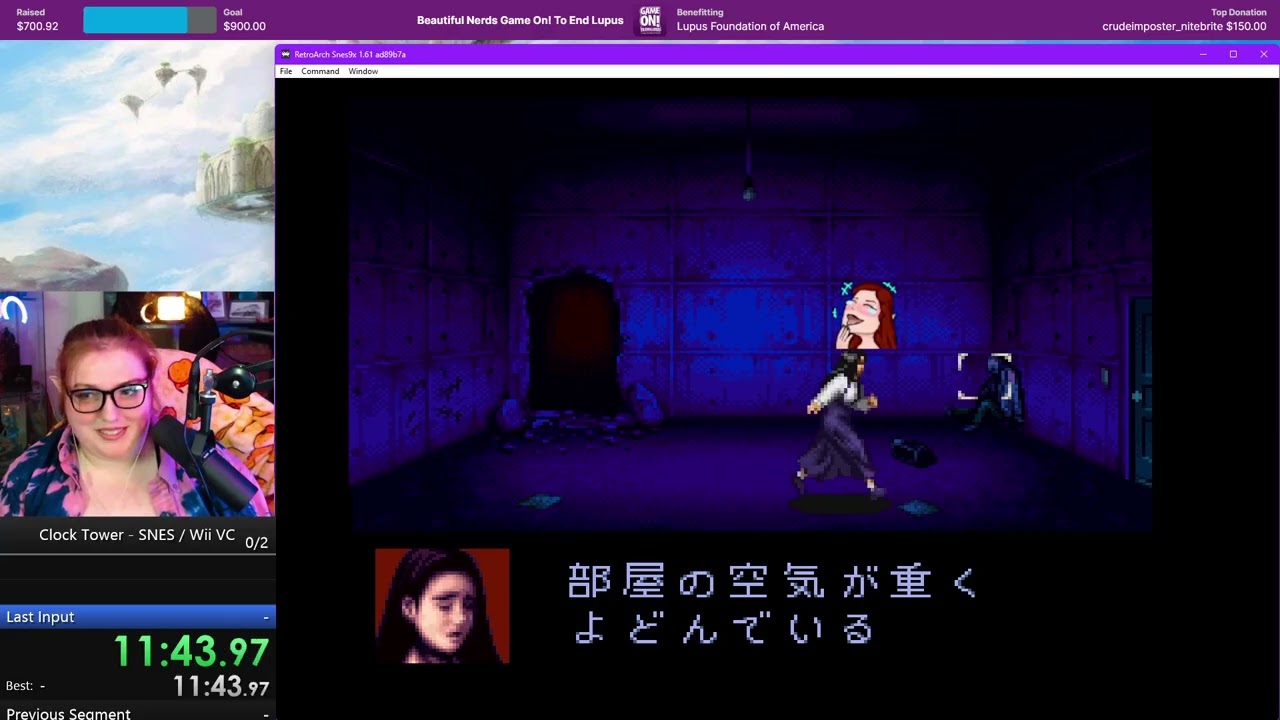Click the Clock Tower - SNES / Wii VC title
1280x720 pixels.
(x=137, y=535)
